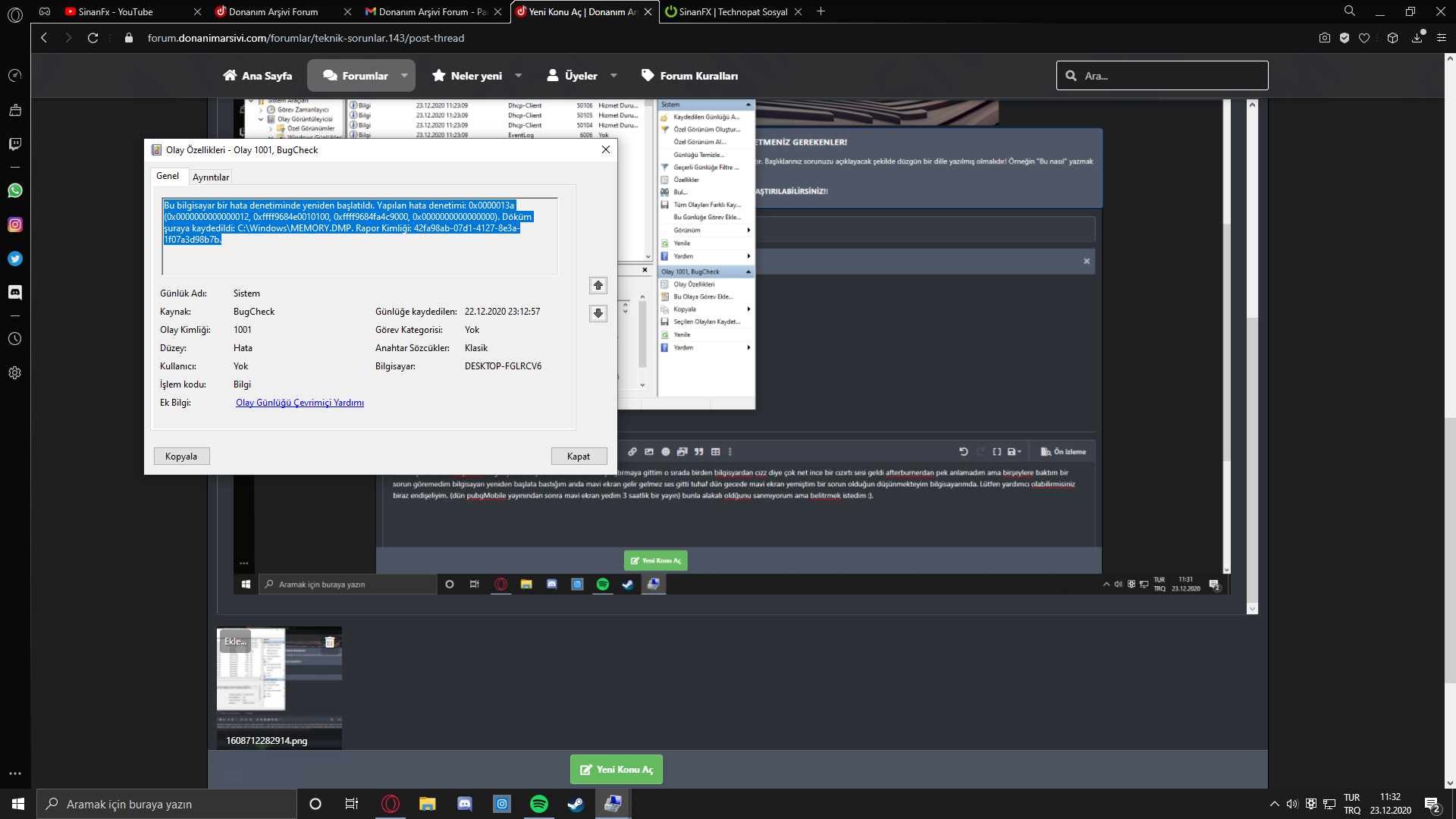The width and height of the screenshot is (1456, 819).
Task: Open Twitter in the sidebar
Action: point(14,259)
